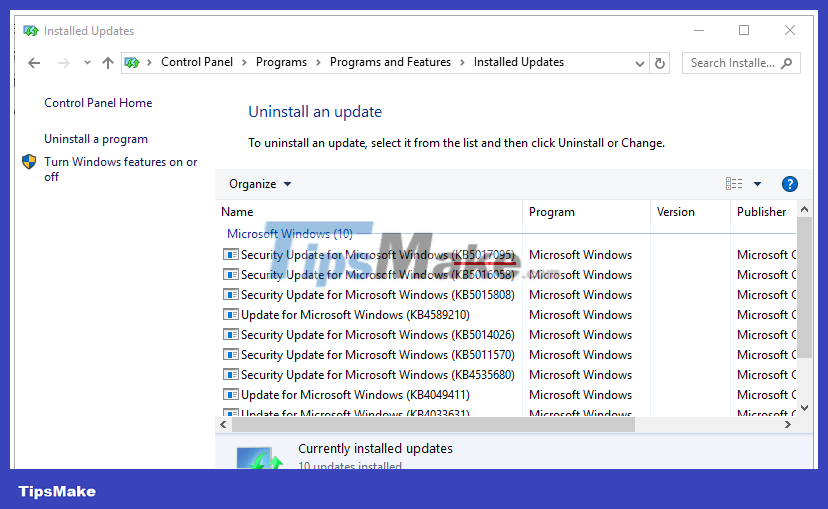Viewport: 828px width, 509px height.
Task: Select Security Update KB4535680
Action: (x=378, y=375)
